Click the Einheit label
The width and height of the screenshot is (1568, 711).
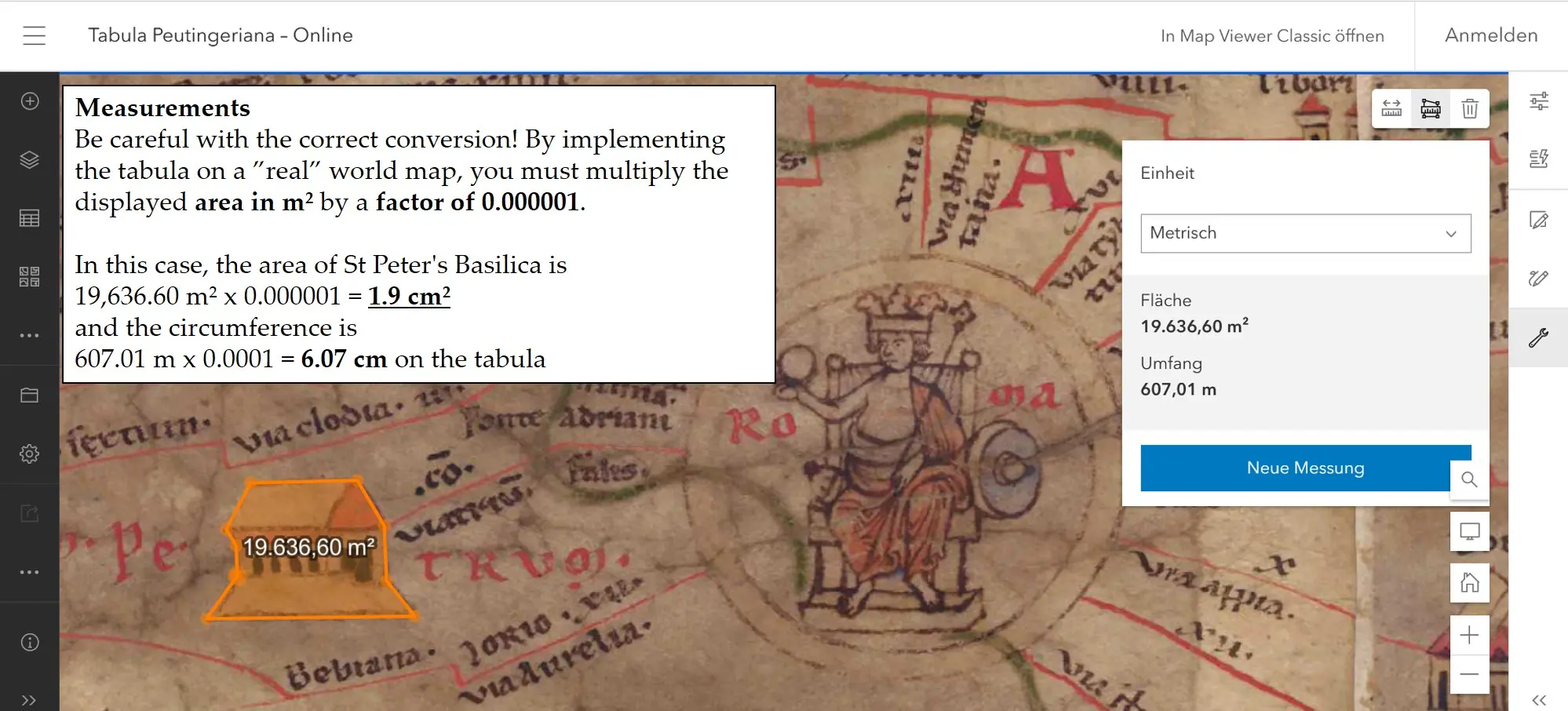[1167, 173]
